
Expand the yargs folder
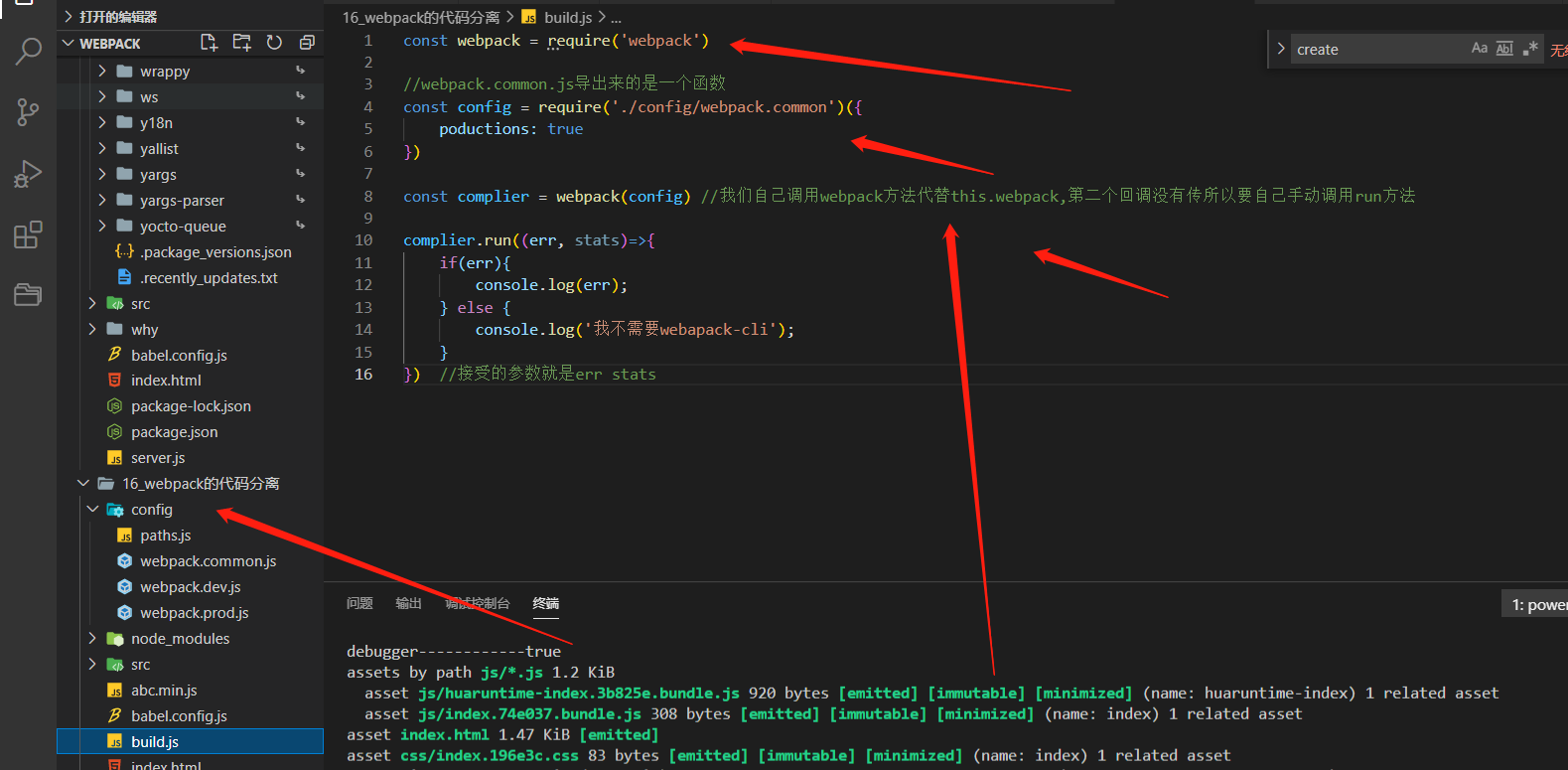click(x=101, y=174)
